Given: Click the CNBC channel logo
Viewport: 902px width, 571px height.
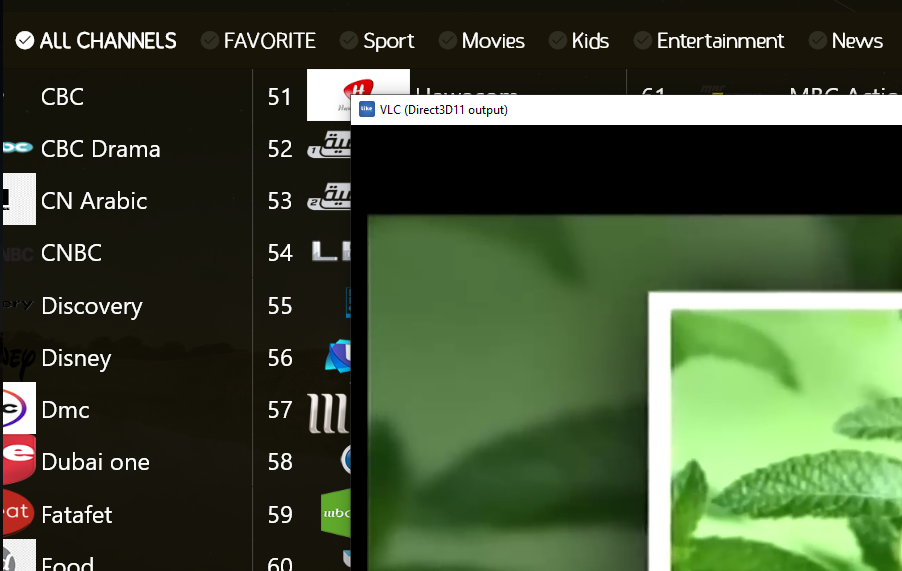Looking at the screenshot, I should point(18,254).
